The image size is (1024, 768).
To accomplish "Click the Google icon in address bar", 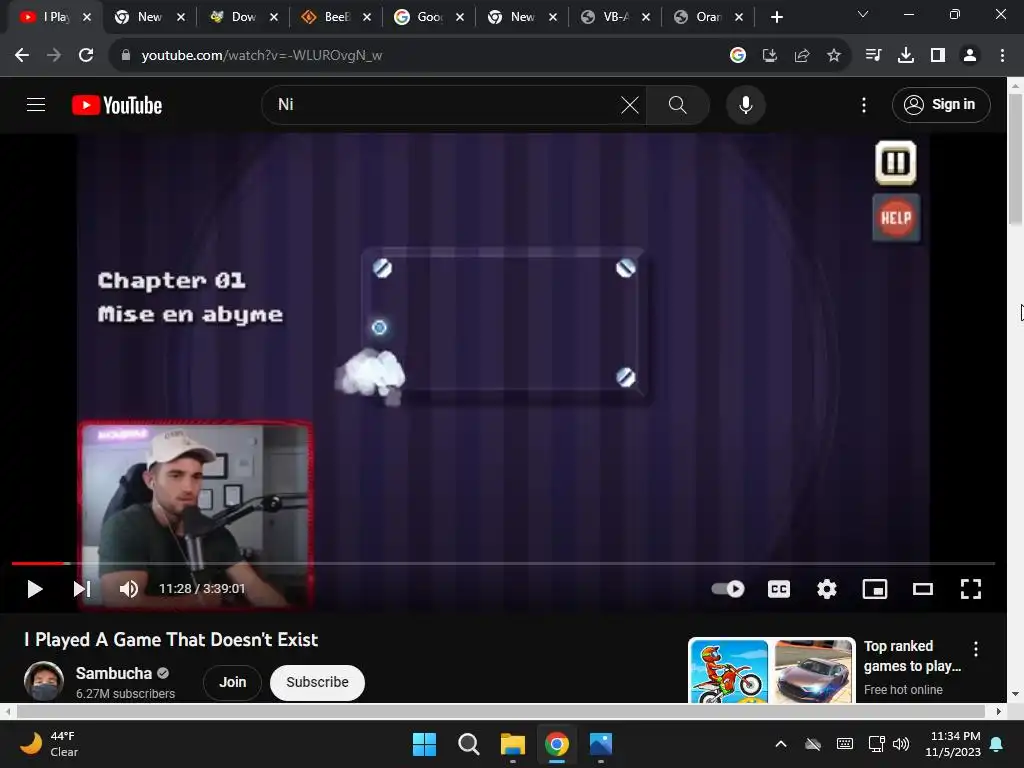I will [x=737, y=56].
